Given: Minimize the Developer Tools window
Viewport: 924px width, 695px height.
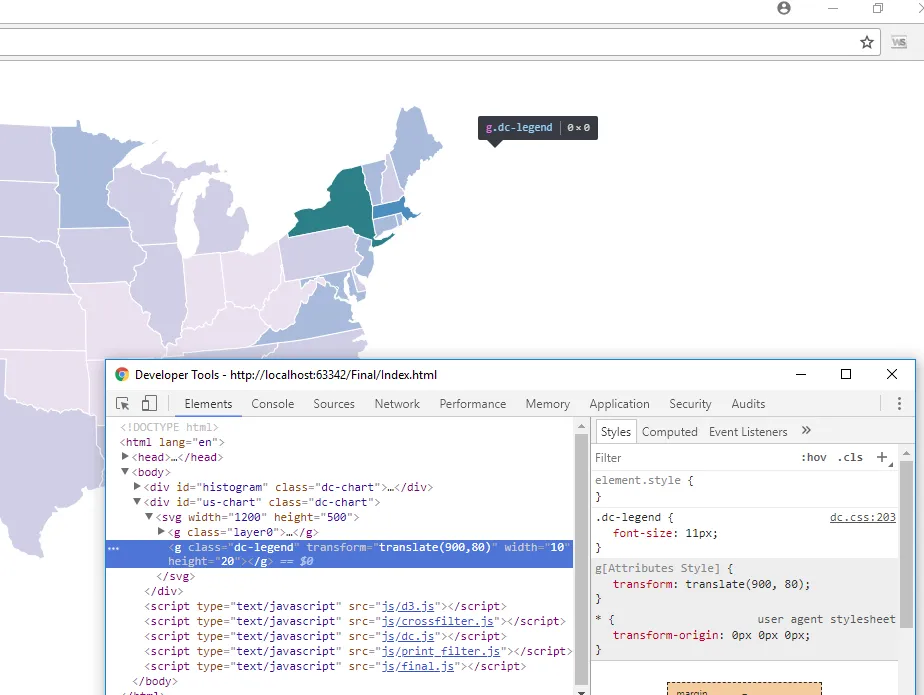Looking at the screenshot, I should coord(800,374).
